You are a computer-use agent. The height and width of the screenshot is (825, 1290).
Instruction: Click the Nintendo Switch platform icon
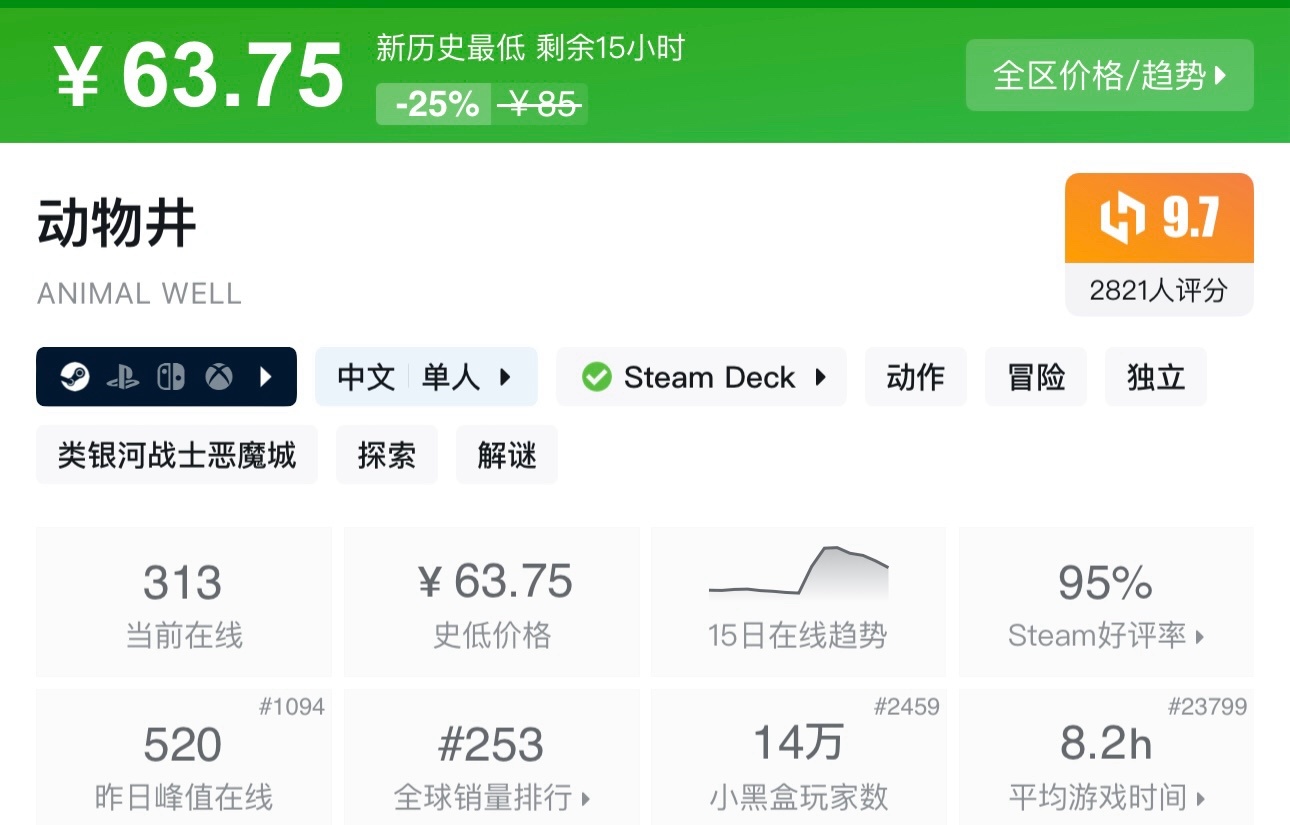(x=170, y=377)
